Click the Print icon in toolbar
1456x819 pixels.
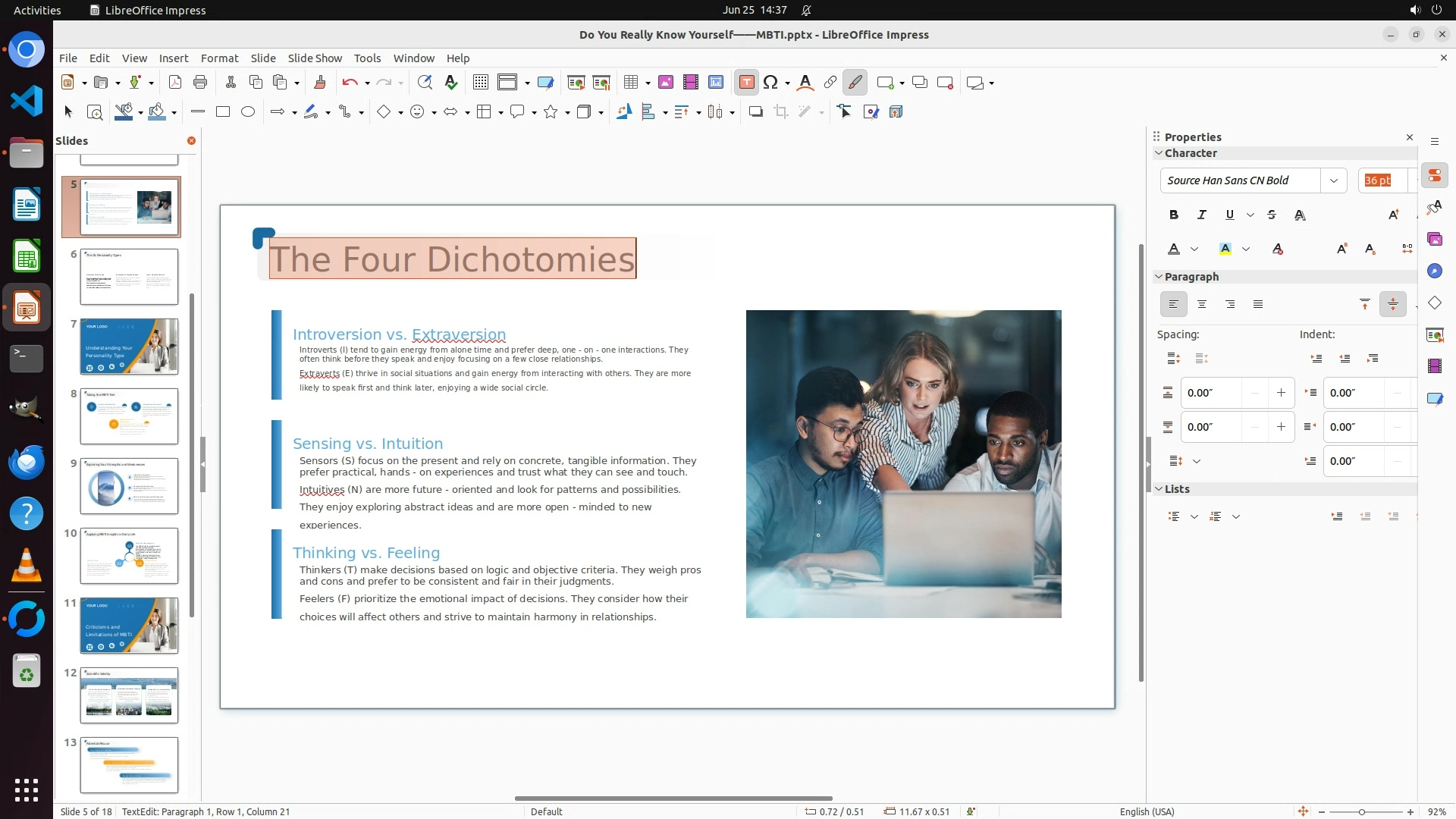(x=200, y=83)
